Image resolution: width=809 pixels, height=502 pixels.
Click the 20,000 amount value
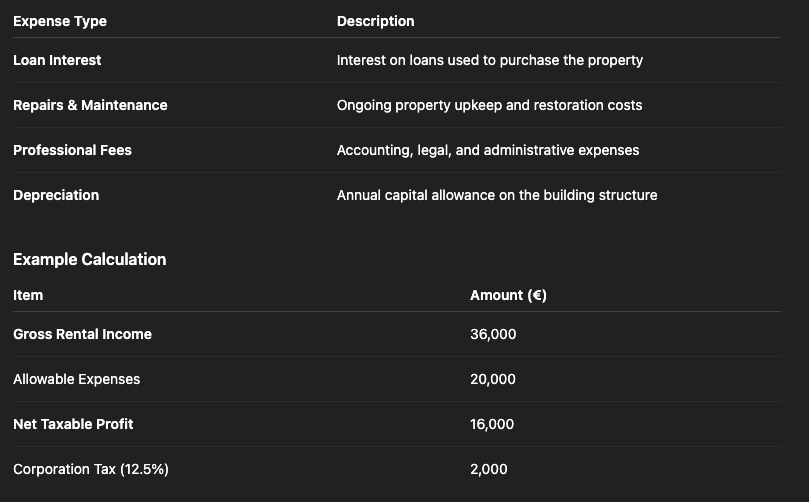tap(493, 379)
